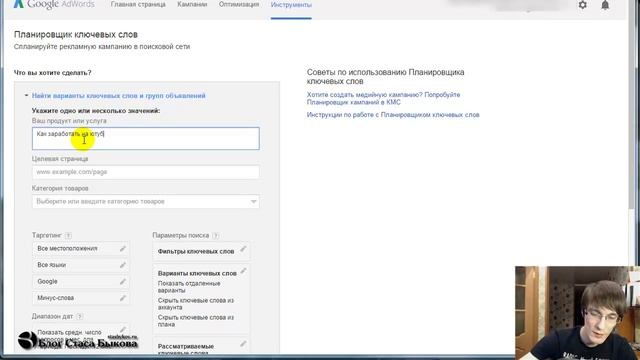Open the Категория товаров dropdown arrow
This screenshot has width=640, height=360.
click(253, 202)
